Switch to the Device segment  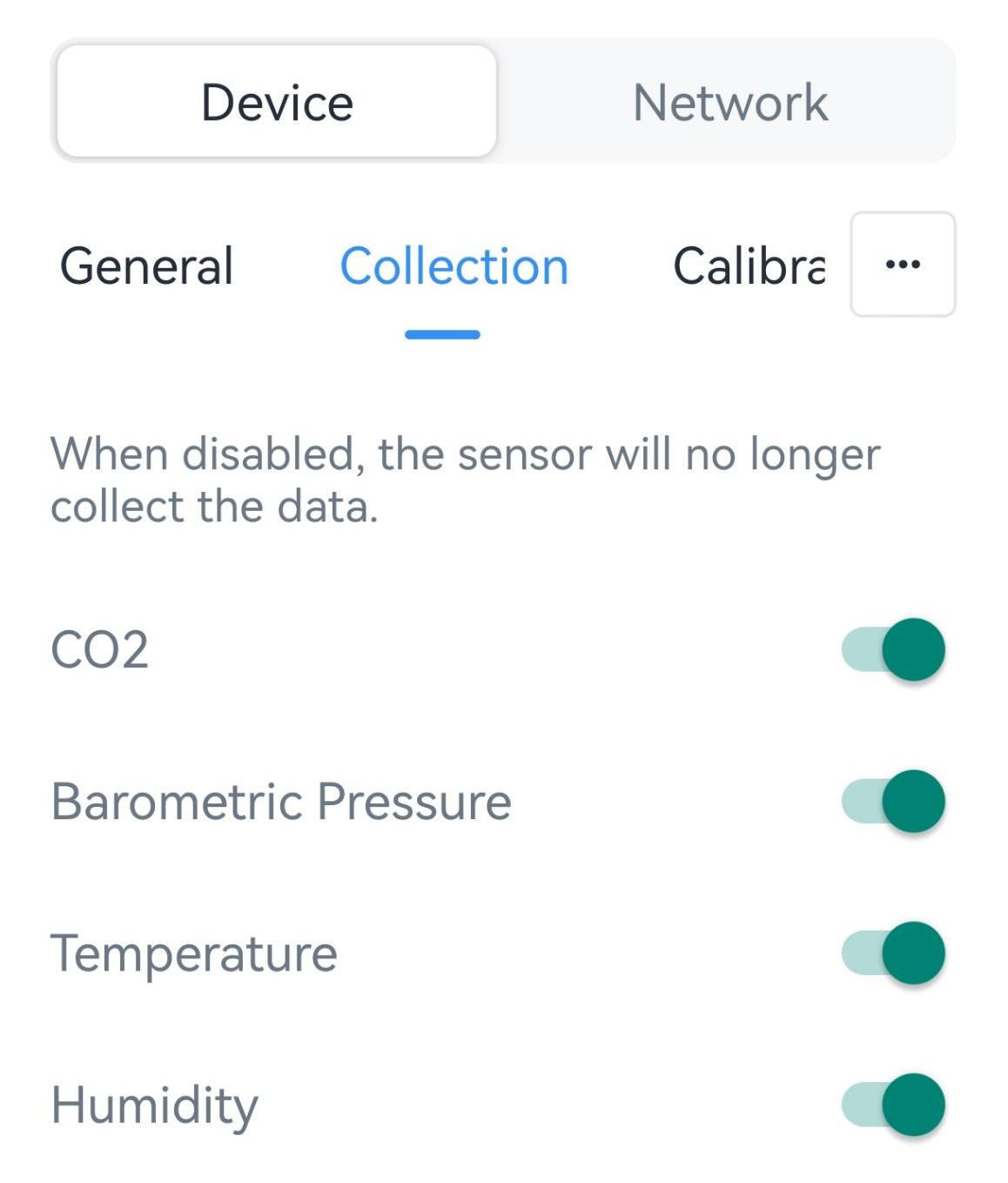pos(277,102)
